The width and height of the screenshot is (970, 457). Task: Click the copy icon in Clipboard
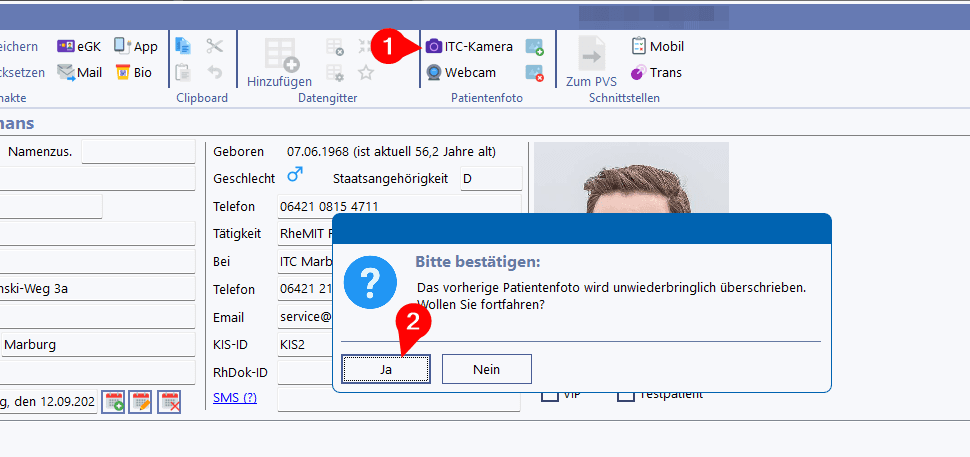pyautogui.click(x=183, y=46)
